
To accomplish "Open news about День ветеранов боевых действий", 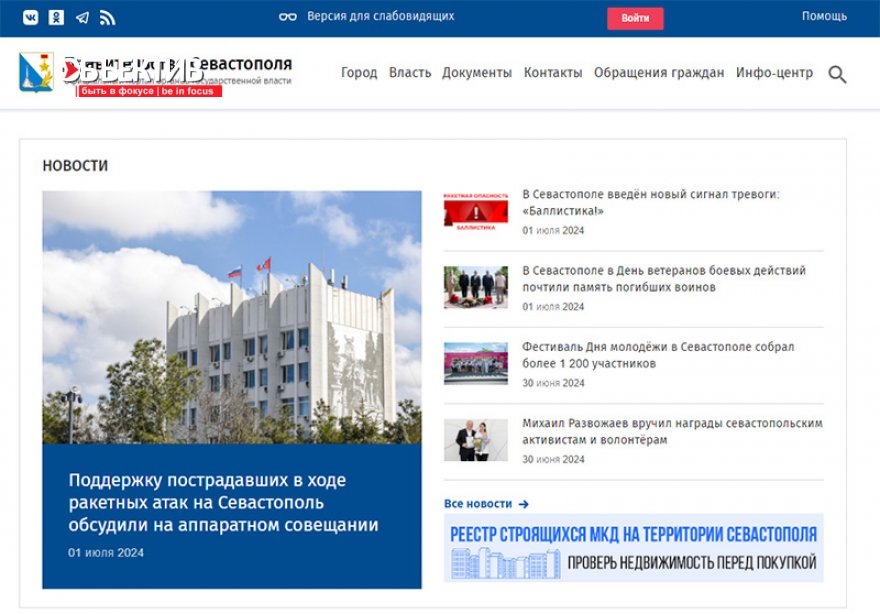I will 664,279.
